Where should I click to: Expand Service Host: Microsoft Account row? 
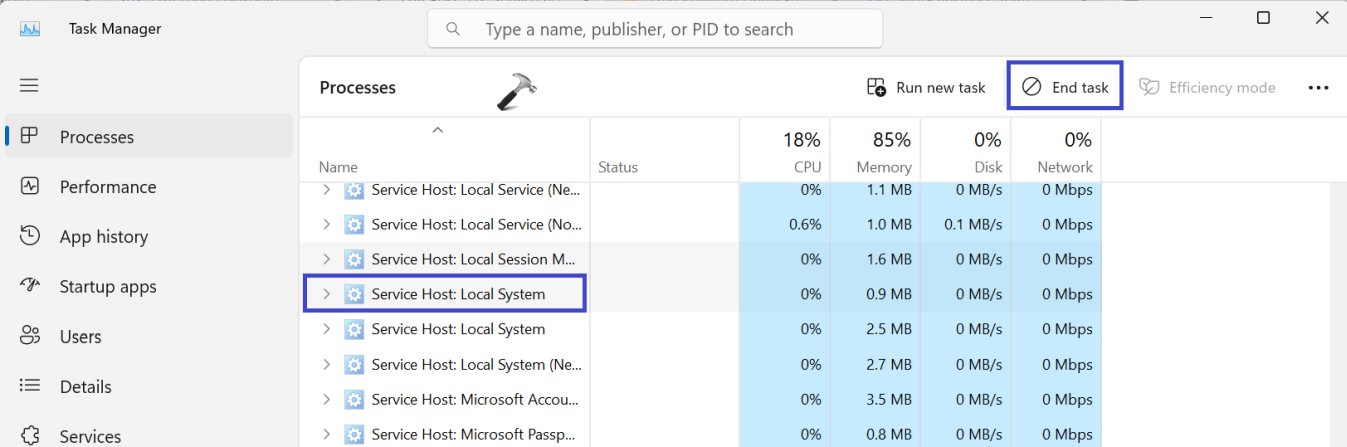[326, 399]
